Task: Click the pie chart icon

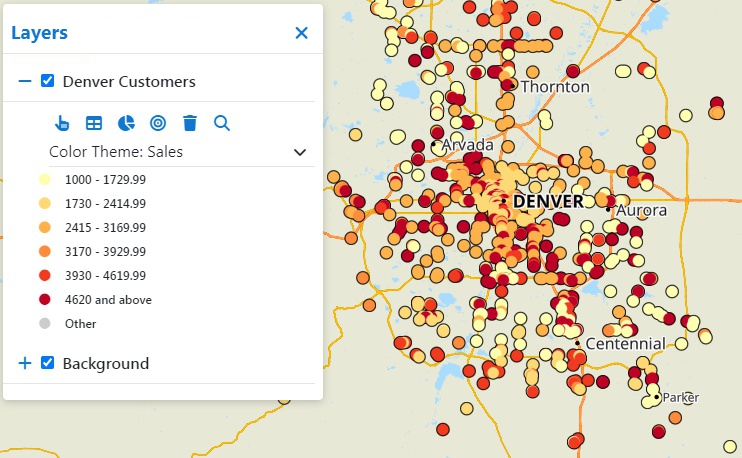Action: tap(126, 123)
